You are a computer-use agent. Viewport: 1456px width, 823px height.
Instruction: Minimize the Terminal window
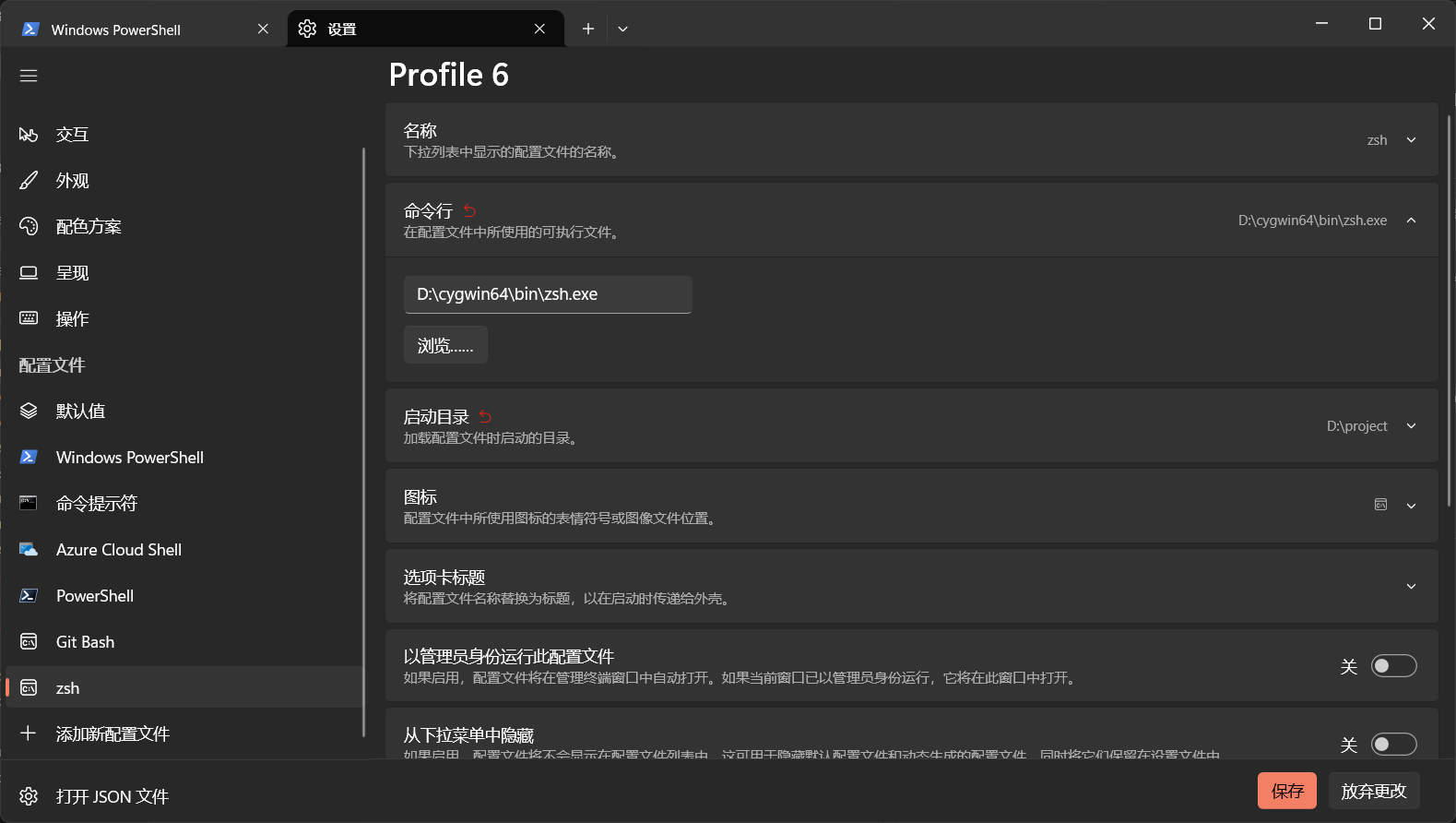coord(1321,24)
